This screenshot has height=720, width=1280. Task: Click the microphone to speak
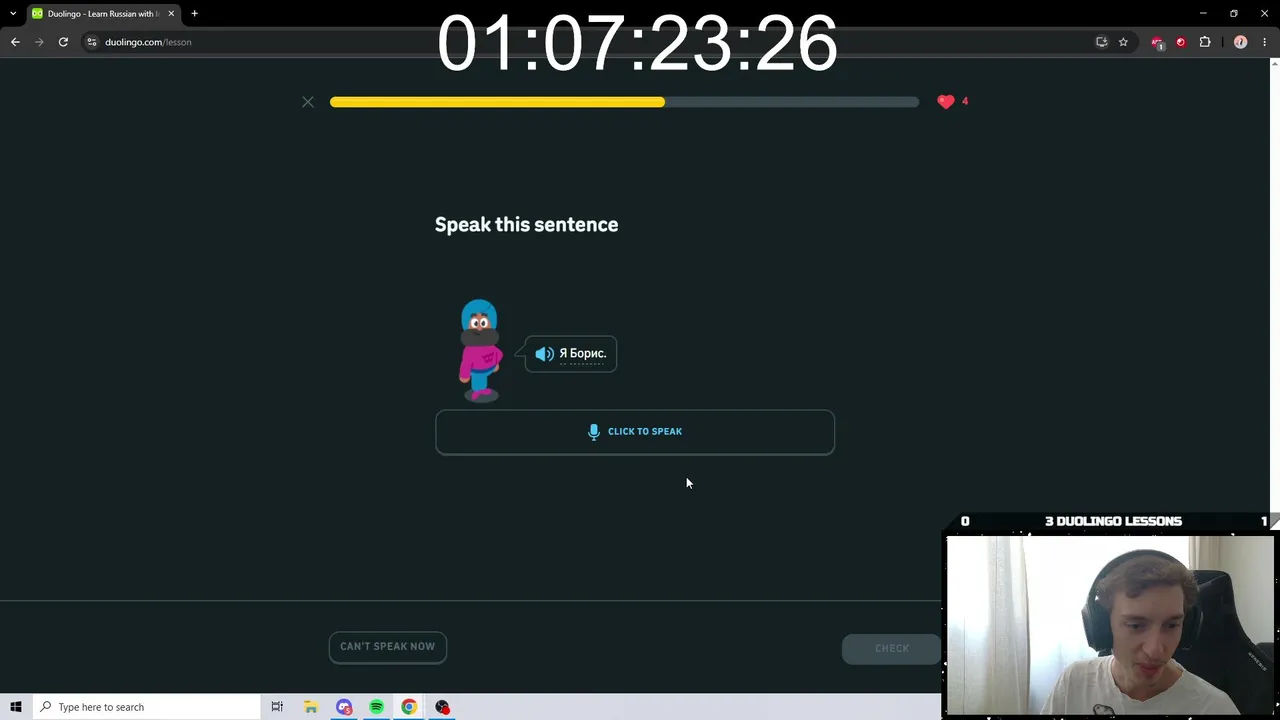click(x=635, y=432)
